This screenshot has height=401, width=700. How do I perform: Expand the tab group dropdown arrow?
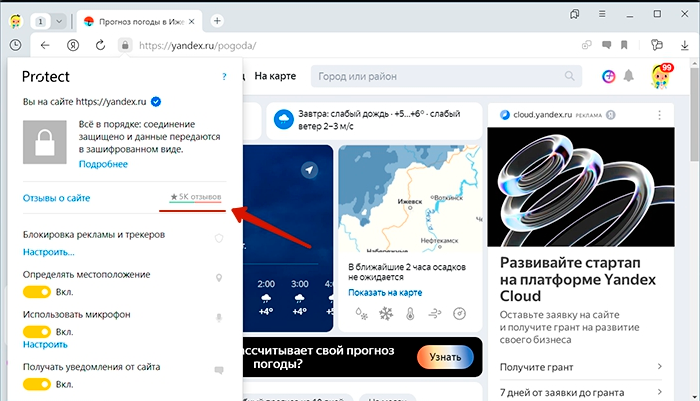(58, 21)
